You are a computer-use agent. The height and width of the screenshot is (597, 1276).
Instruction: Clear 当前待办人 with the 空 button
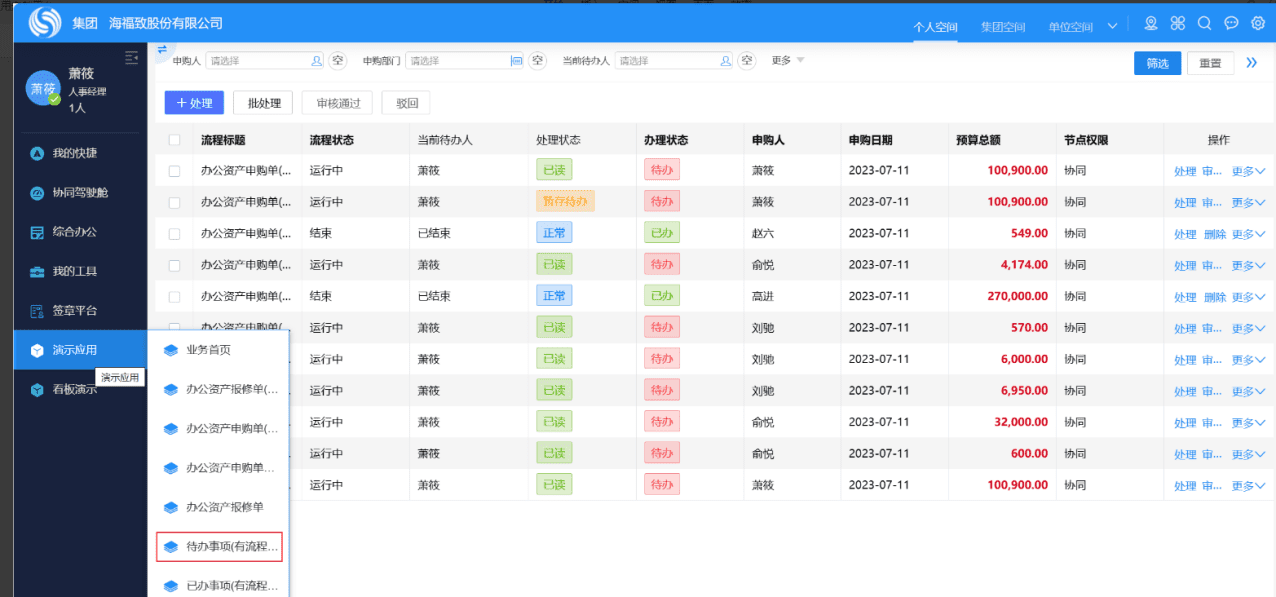tap(747, 61)
